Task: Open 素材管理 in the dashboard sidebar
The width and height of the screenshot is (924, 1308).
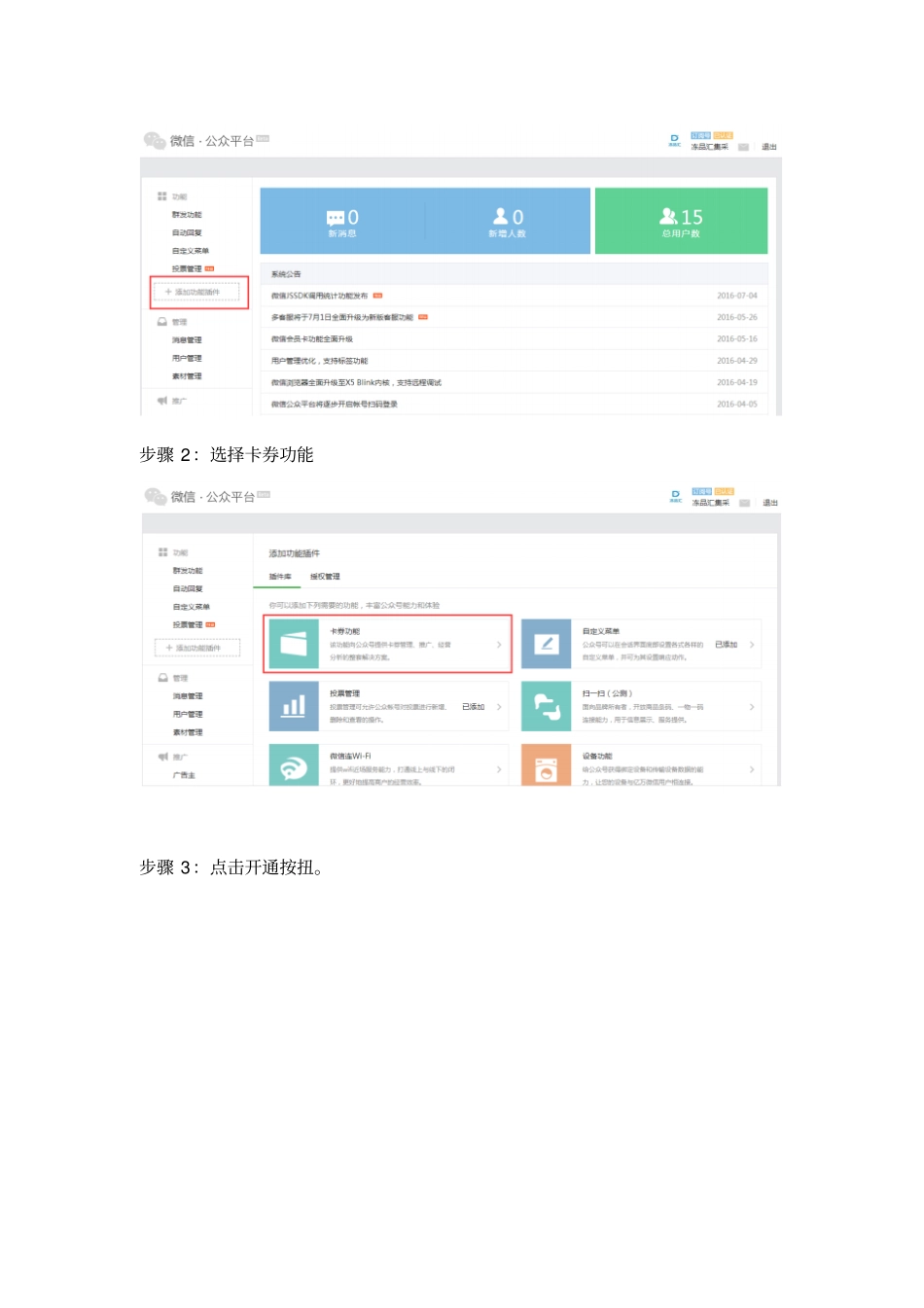Action: pyautogui.click(x=187, y=376)
